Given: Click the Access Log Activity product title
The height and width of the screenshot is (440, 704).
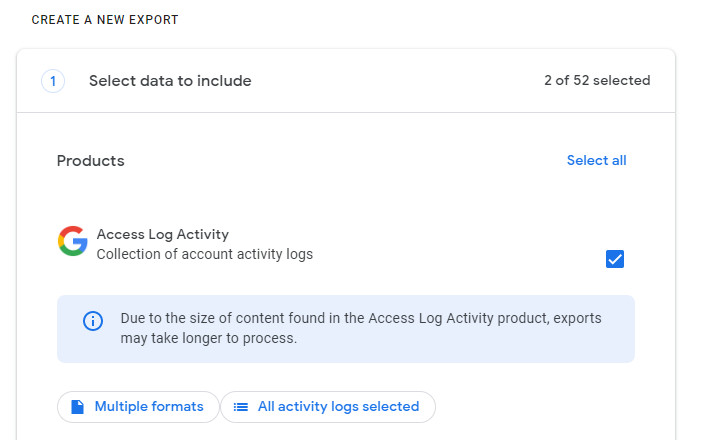Looking at the screenshot, I should tap(163, 234).
